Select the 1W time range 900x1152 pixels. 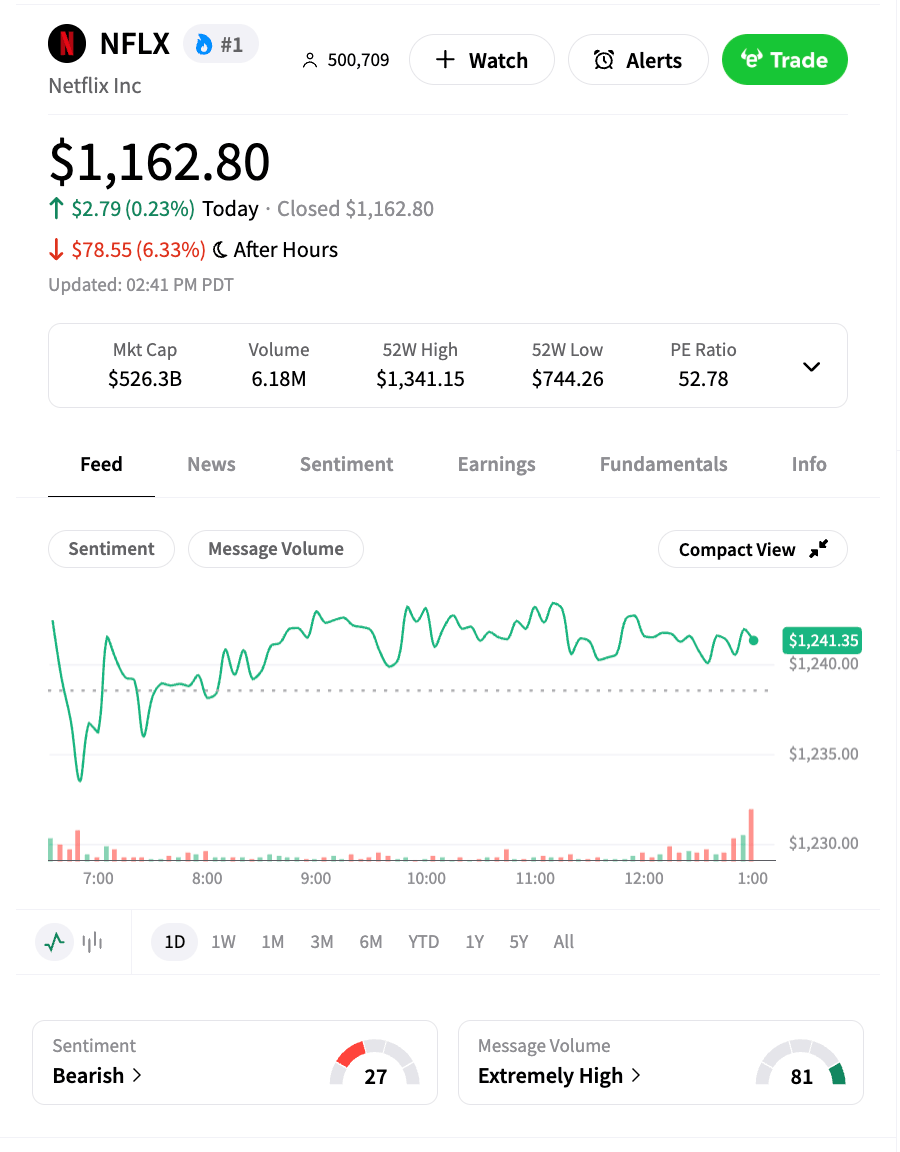pyautogui.click(x=223, y=942)
